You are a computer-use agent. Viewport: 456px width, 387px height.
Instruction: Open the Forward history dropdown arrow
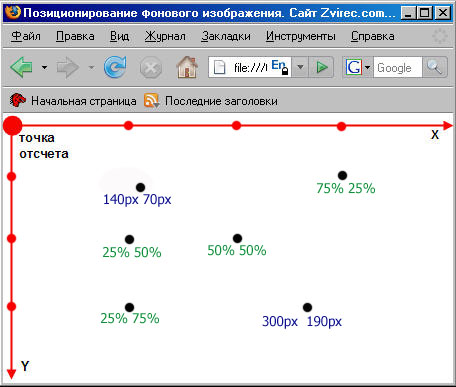pyautogui.click(x=91, y=68)
